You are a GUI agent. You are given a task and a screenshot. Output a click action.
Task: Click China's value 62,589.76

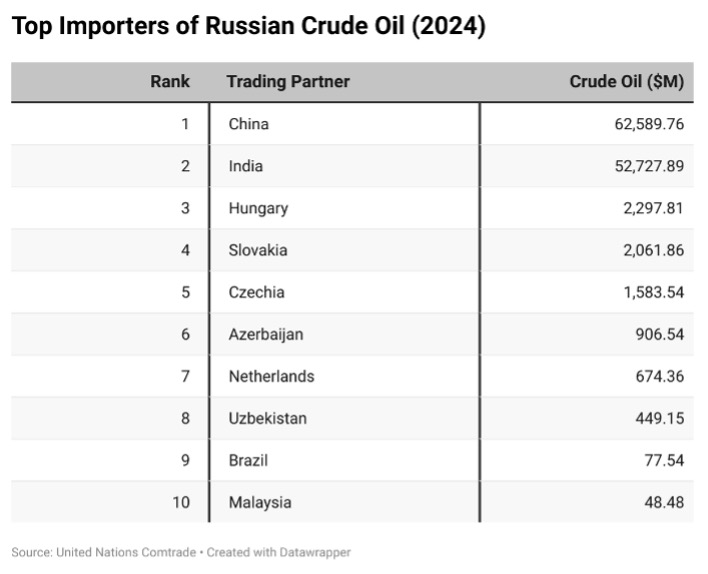click(x=649, y=124)
